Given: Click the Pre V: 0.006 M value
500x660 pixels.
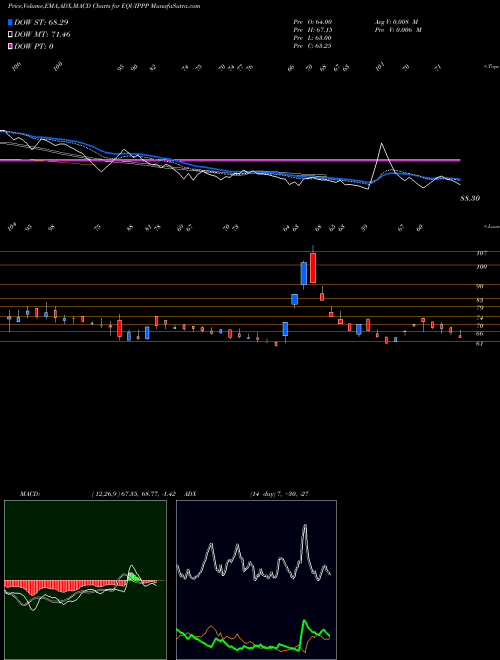Looking at the screenshot, I should pyautogui.click(x=398, y=30).
